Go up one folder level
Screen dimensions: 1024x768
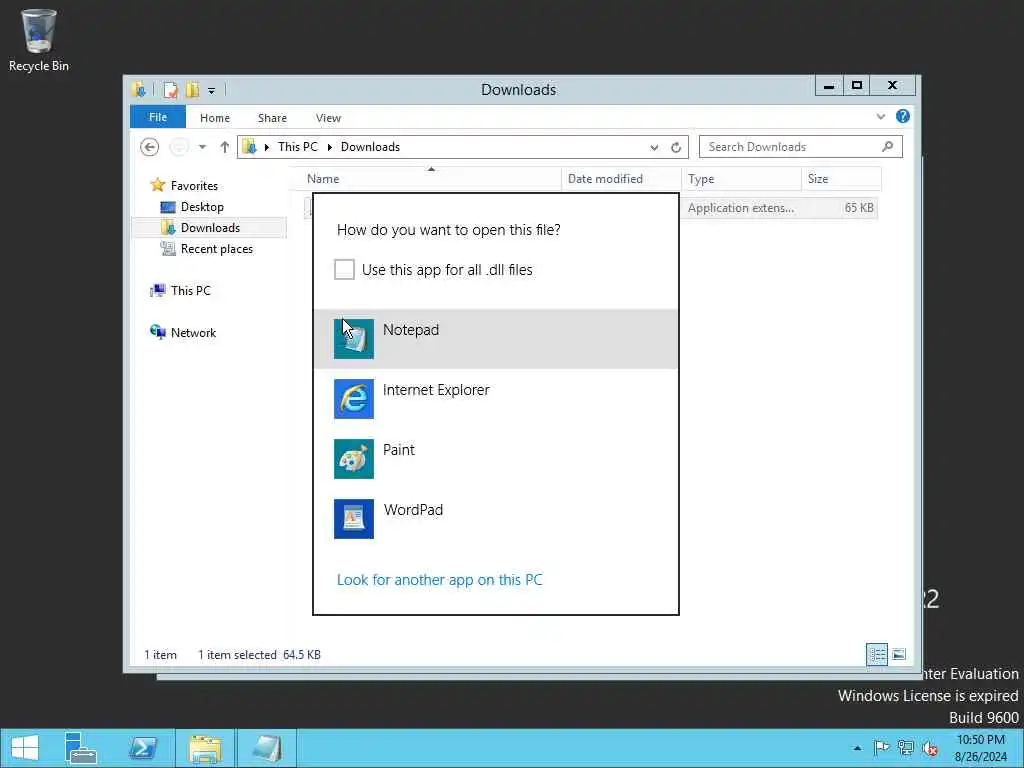(x=225, y=147)
